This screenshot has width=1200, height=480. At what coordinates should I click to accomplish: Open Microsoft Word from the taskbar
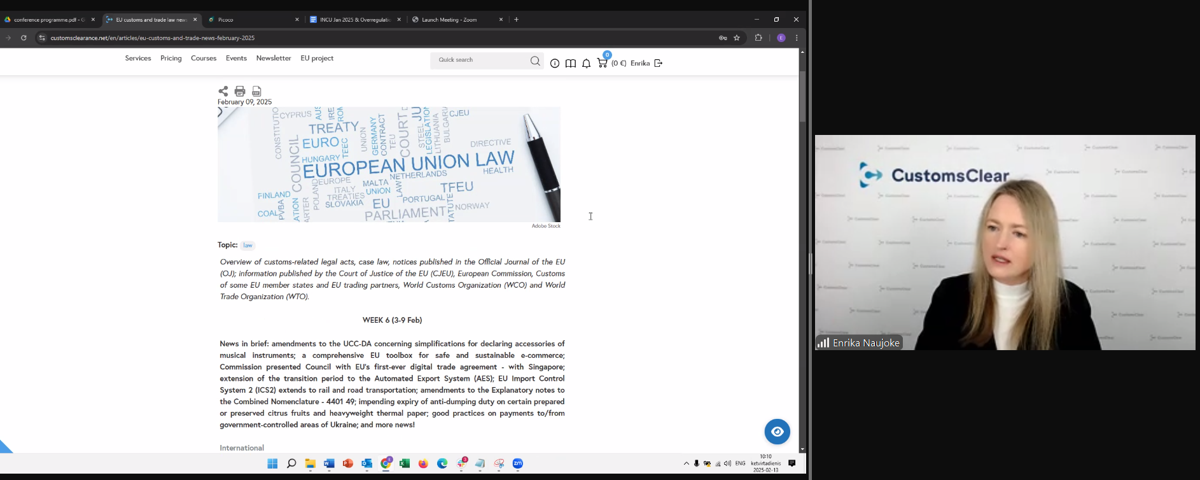(329, 463)
